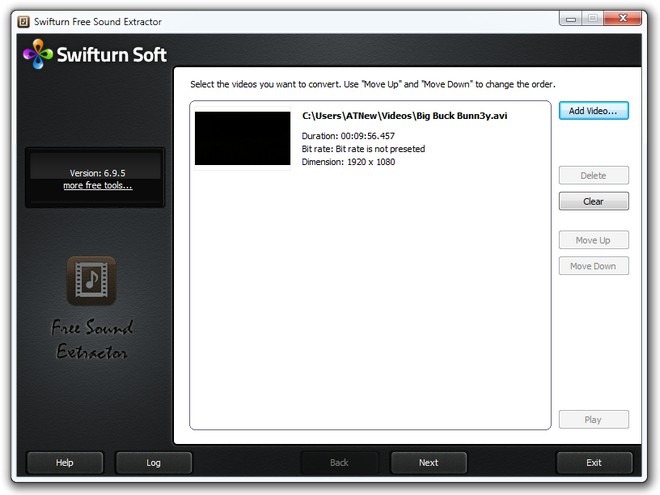Image resolution: width=660 pixels, height=495 pixels.
Task: Exit the application
Action: click(594, 463)
